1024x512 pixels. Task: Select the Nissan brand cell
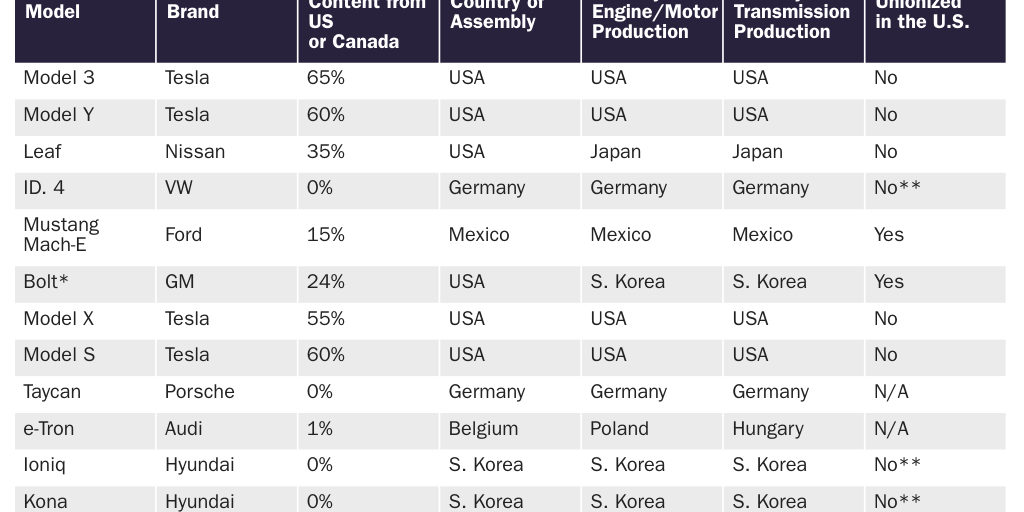click(195, 152)
